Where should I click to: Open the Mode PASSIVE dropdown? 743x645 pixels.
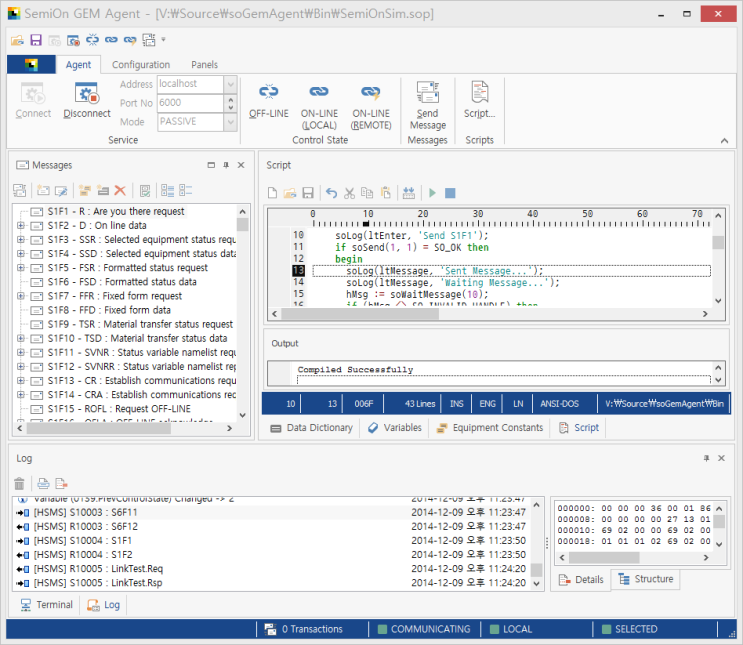tap(230, 122)
